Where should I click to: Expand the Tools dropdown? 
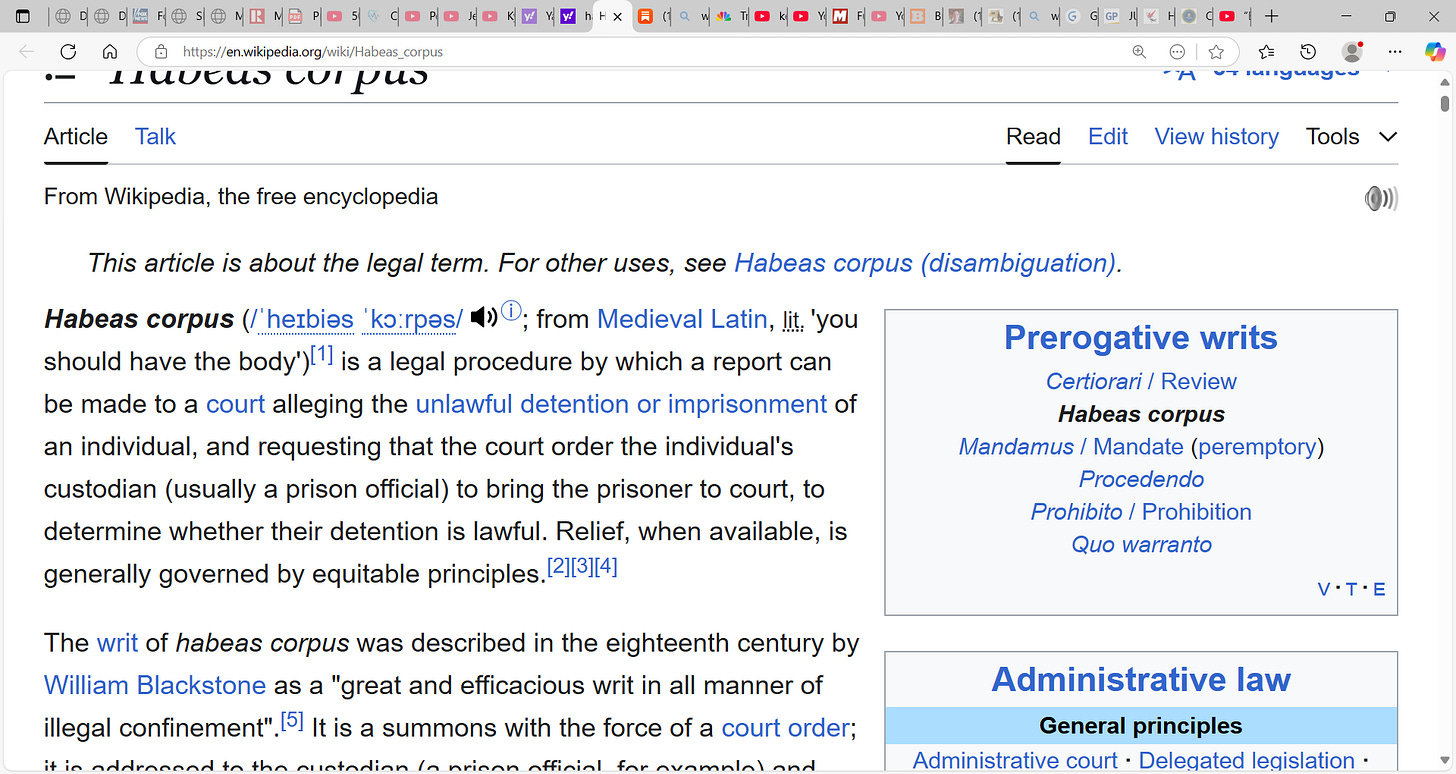click(1351, 137)
